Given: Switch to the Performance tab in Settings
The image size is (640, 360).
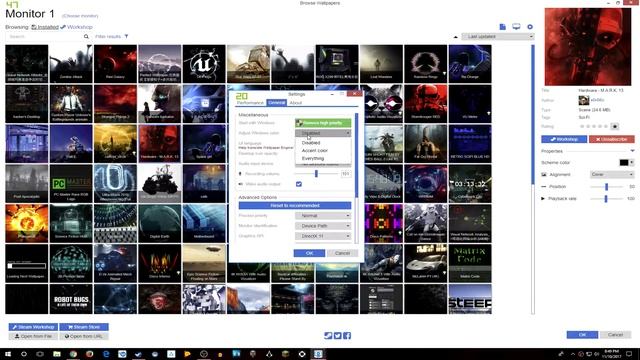Looking at the screenshot, I should (x=250, y=103).
